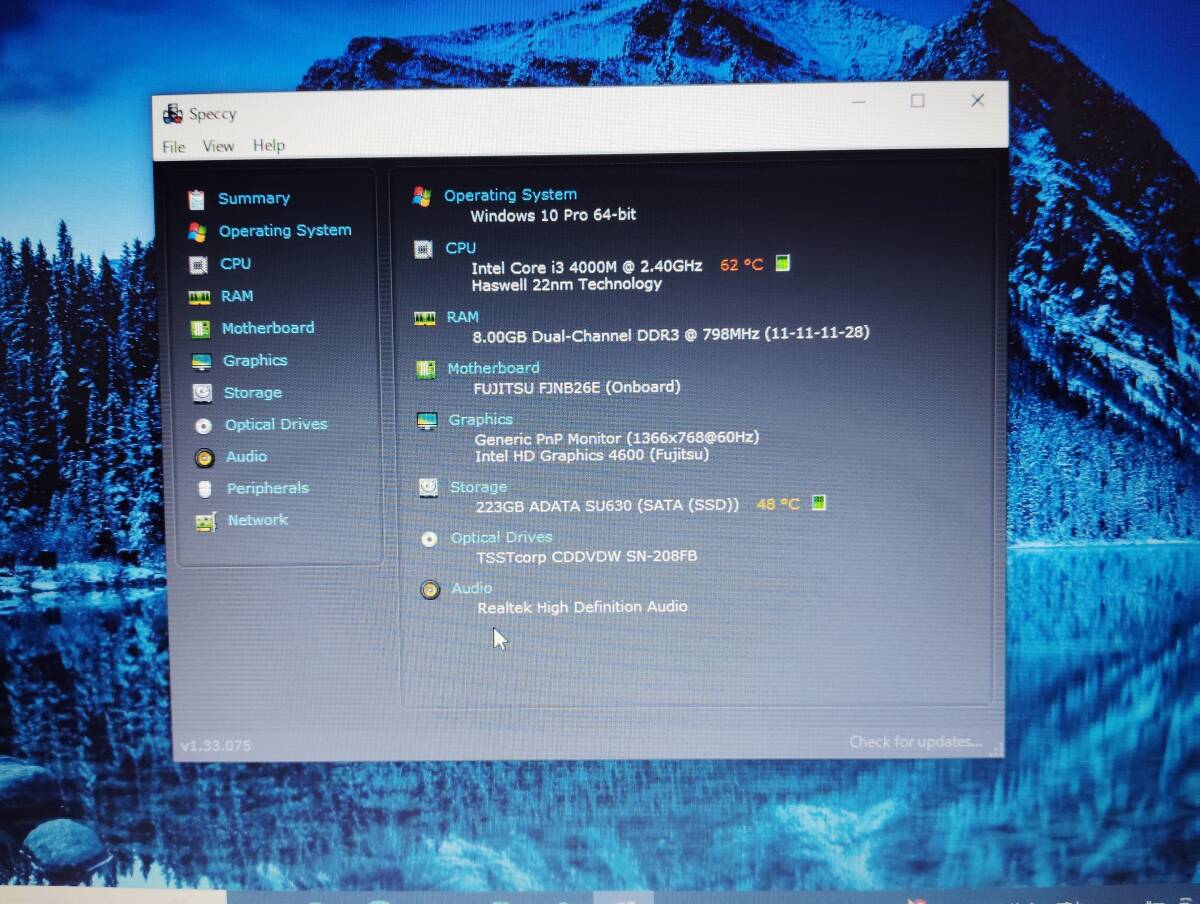The image size is (1200, 904).
Task: Click Haswell 22nm Technology text
Action: [x=567, y=284]
